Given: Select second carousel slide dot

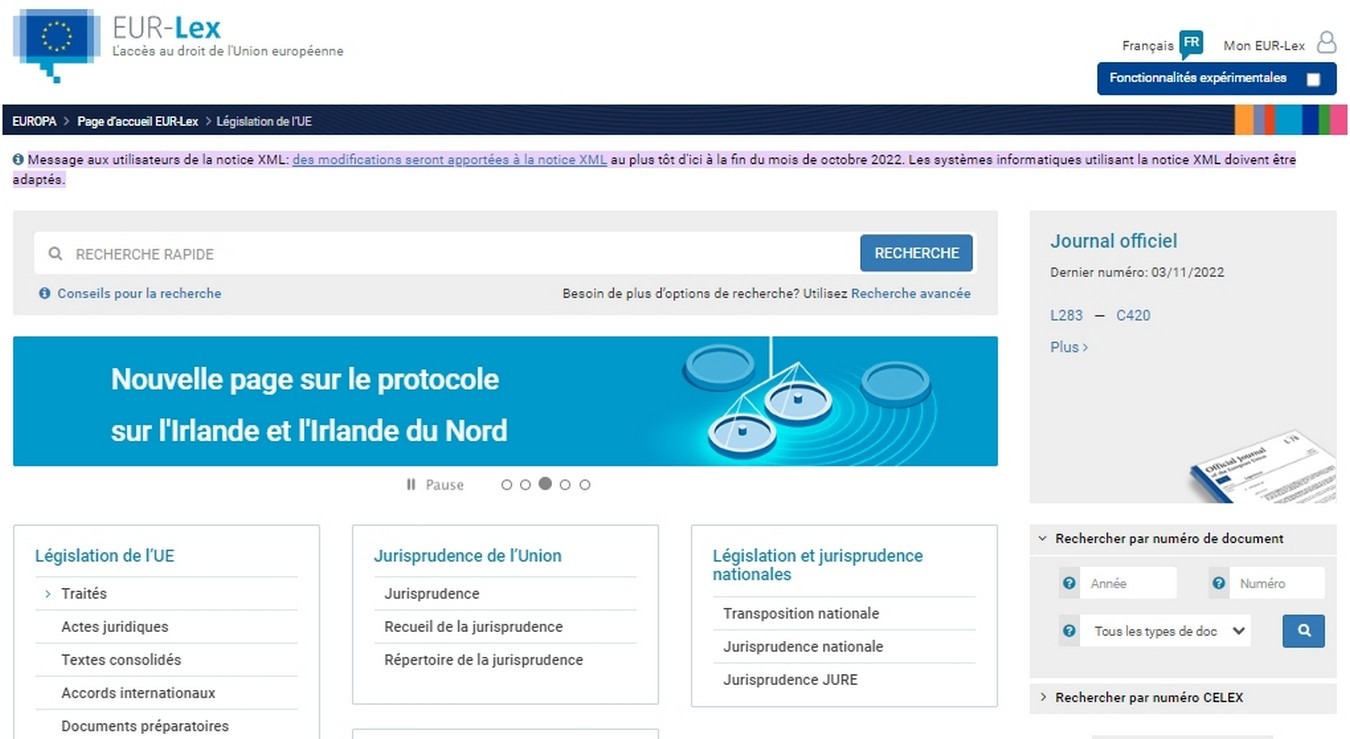Looking at the screenshot, I should (525, 485).
